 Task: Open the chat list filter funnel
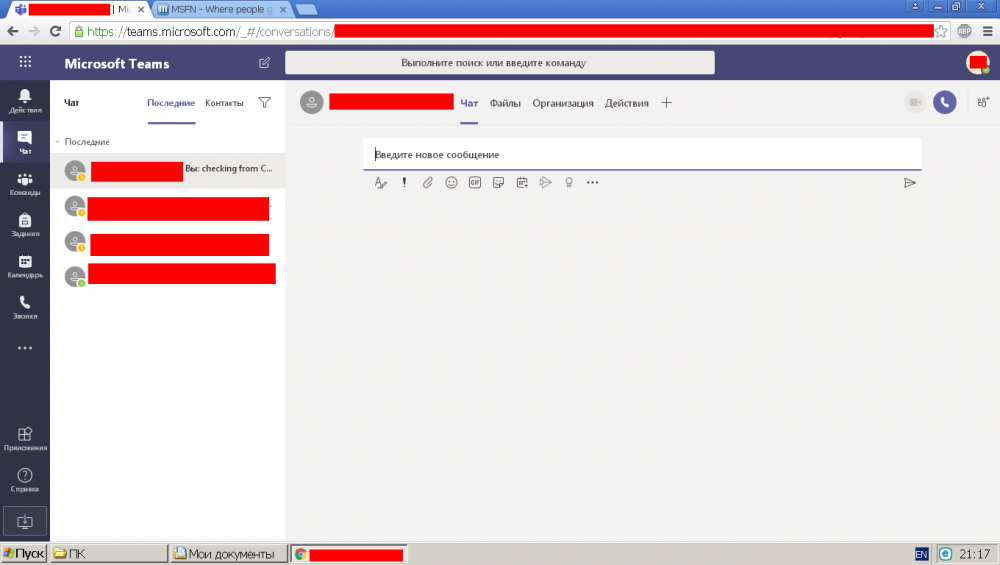[265, 103]
